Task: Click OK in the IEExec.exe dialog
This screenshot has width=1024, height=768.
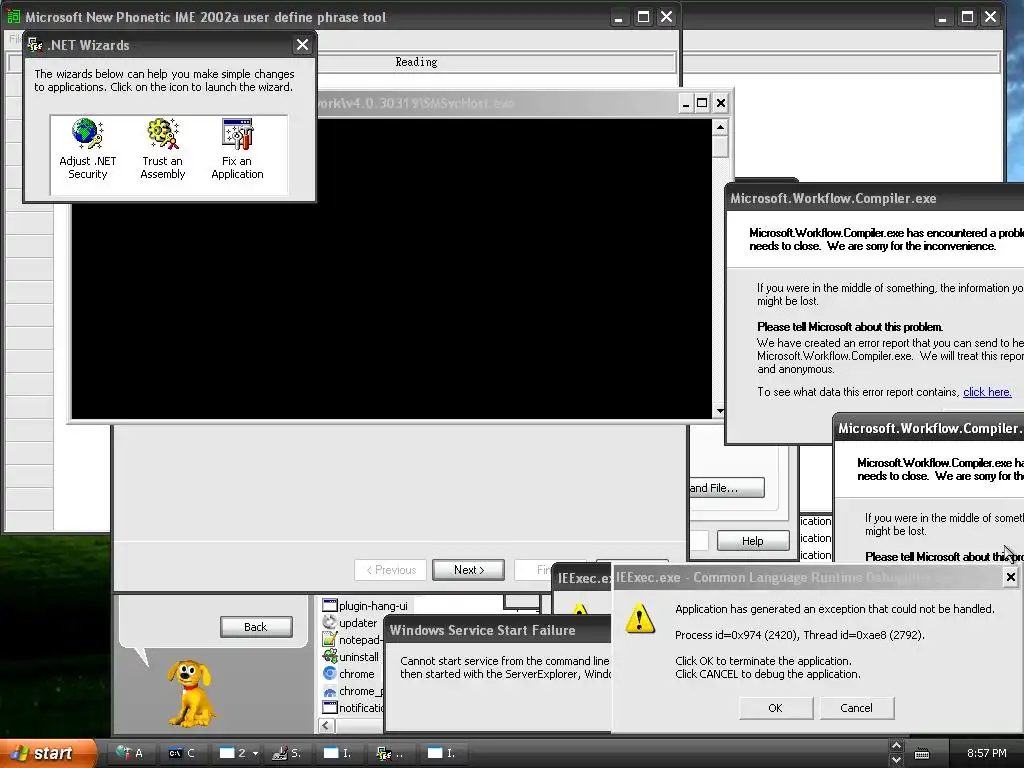Action: 775,708
